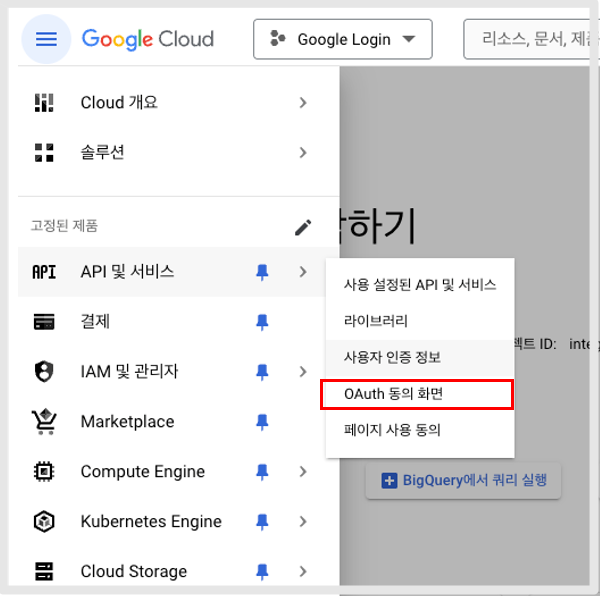Image resolution: width=600 pixels, height=596 pixels.
Task: Expand the Cloud 개요 submenu chevron
Action: pos(303,103)
